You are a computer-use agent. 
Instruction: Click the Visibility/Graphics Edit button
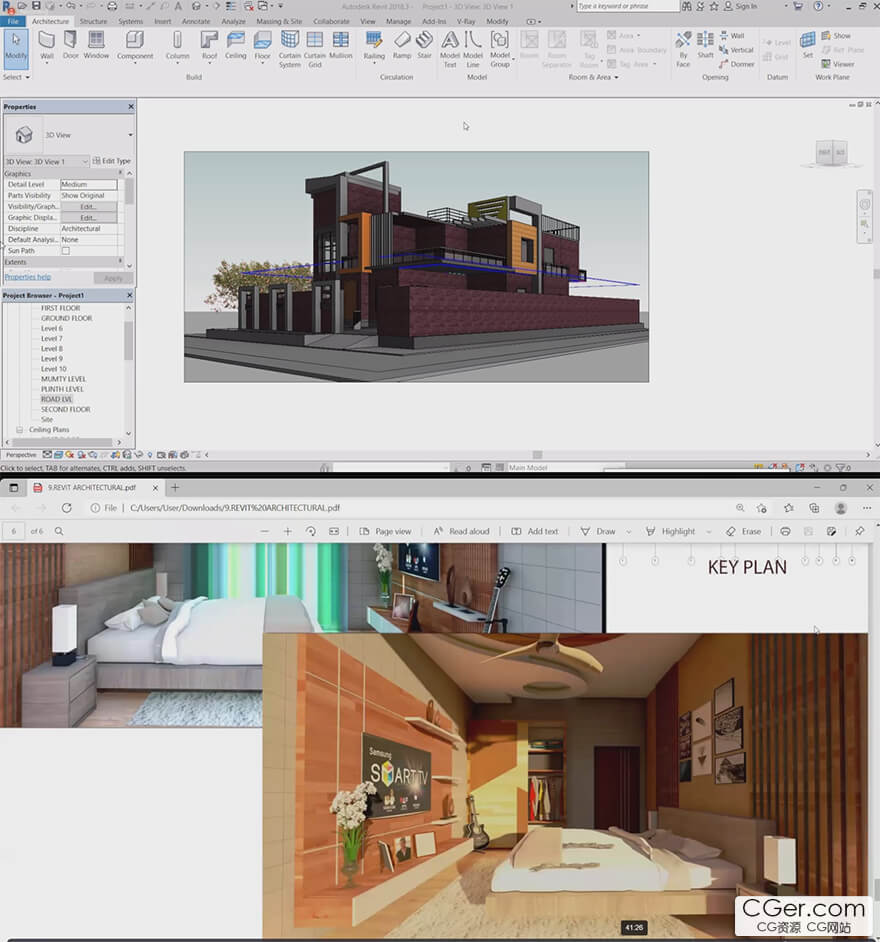tap(88, 207)
